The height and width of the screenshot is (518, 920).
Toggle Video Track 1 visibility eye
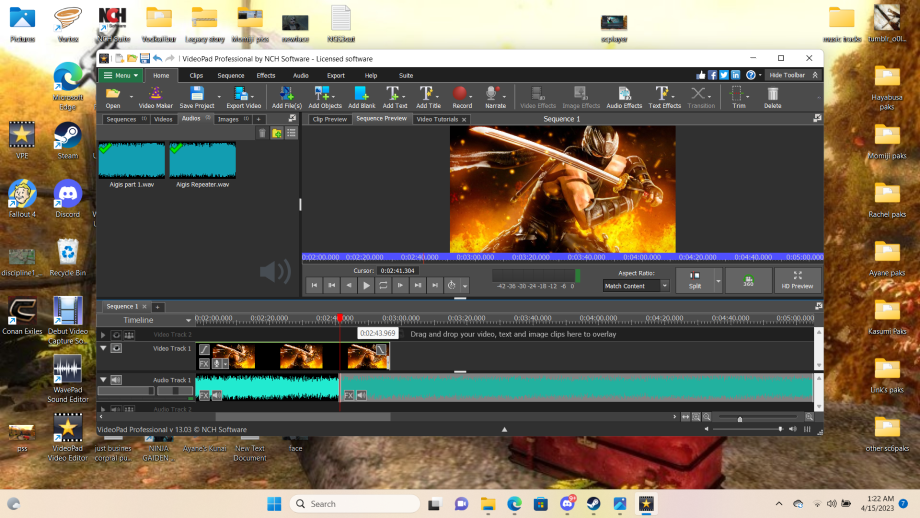click(116, 348)
